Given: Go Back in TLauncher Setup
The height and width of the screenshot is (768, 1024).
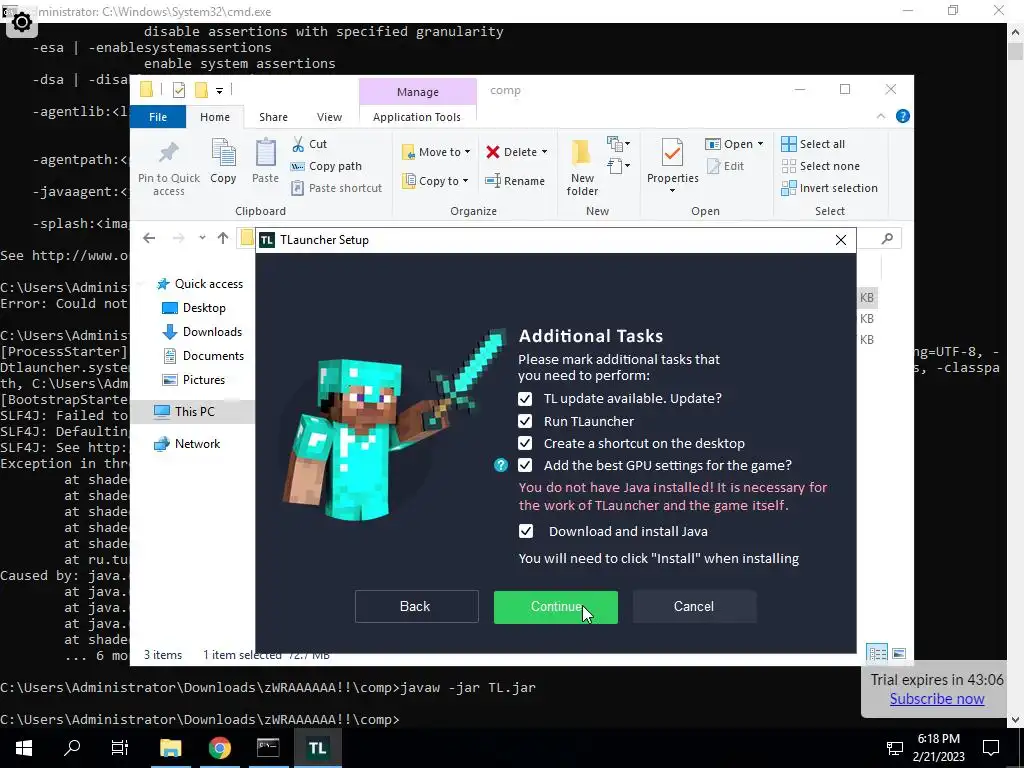Looking at the screenshot, I should 417,607.
